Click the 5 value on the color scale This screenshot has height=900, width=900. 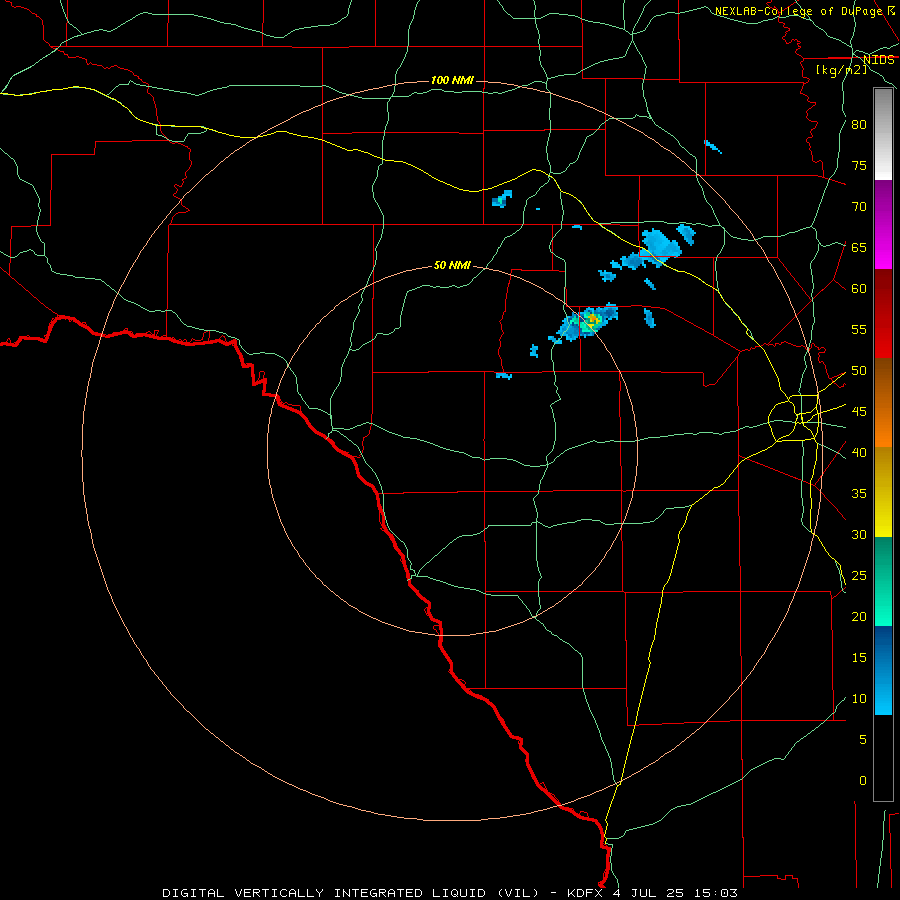(862, 740)
